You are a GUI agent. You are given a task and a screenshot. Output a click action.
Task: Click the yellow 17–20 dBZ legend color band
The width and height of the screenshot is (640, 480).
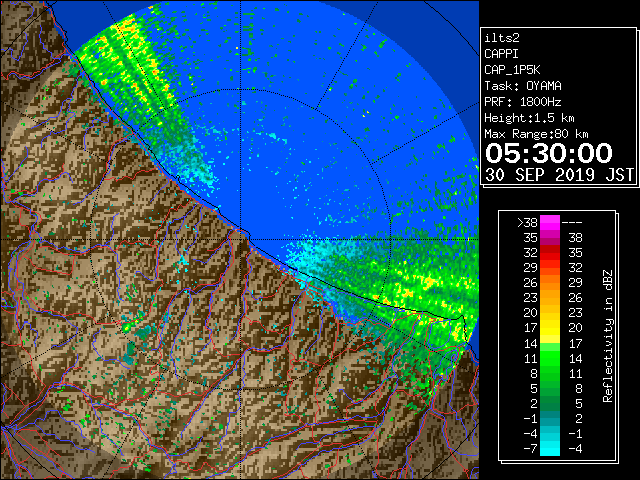click(x=550, y=328)
